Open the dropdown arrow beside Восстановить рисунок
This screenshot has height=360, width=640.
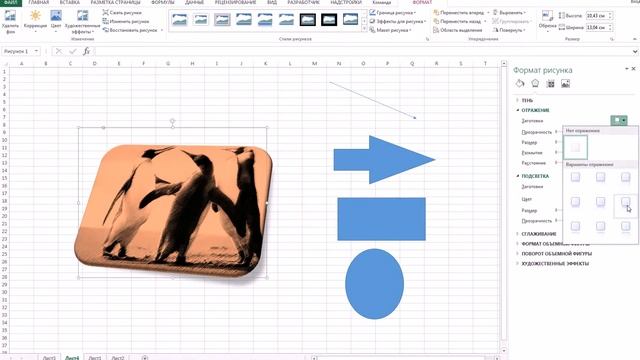(x=162, y=30)
